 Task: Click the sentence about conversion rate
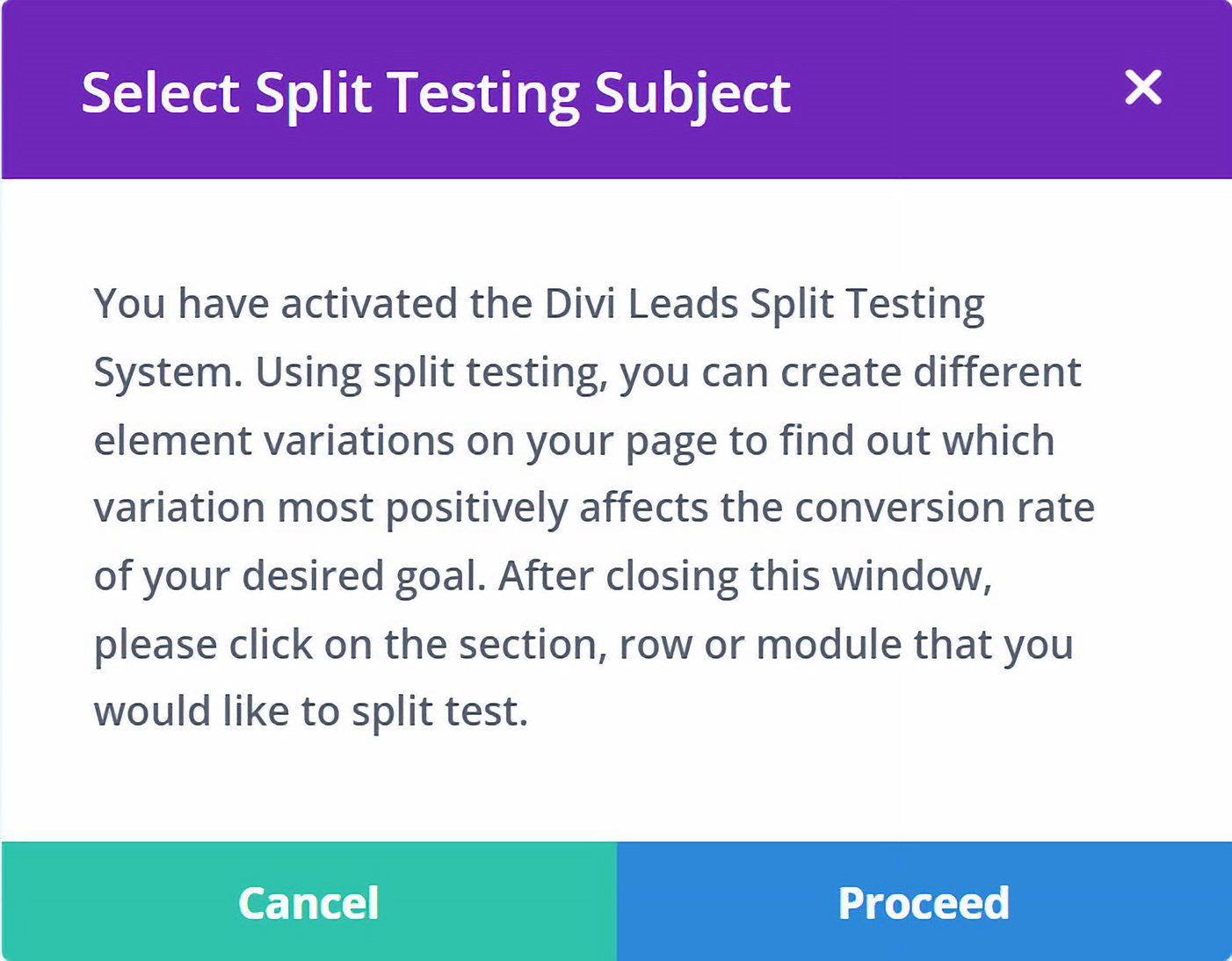click(x=594, y=507)
